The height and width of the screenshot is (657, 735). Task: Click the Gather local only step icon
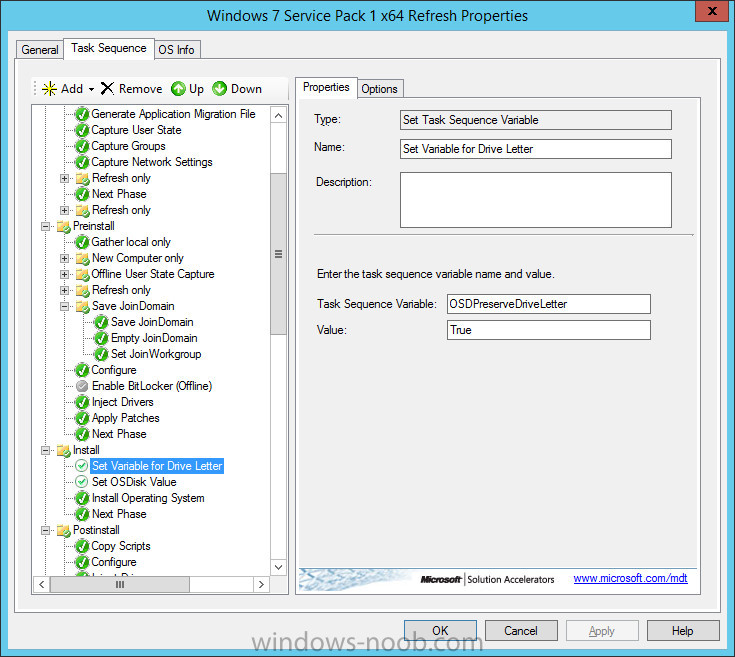tap(82, 242)
